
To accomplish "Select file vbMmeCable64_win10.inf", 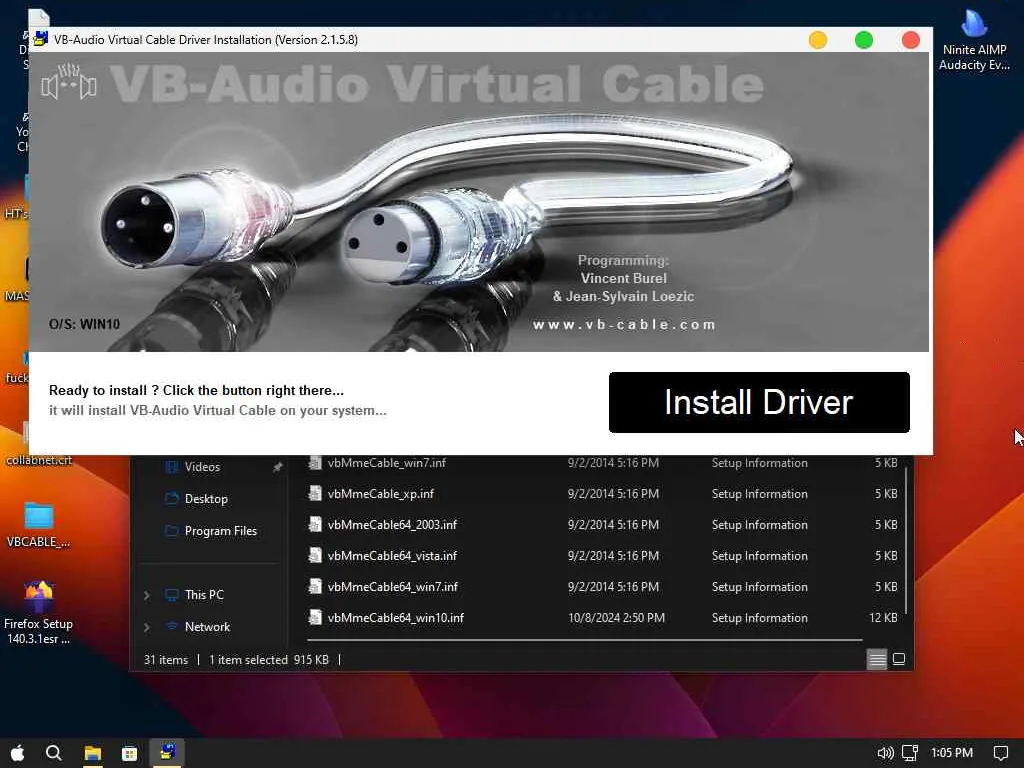I will (396, 618).
